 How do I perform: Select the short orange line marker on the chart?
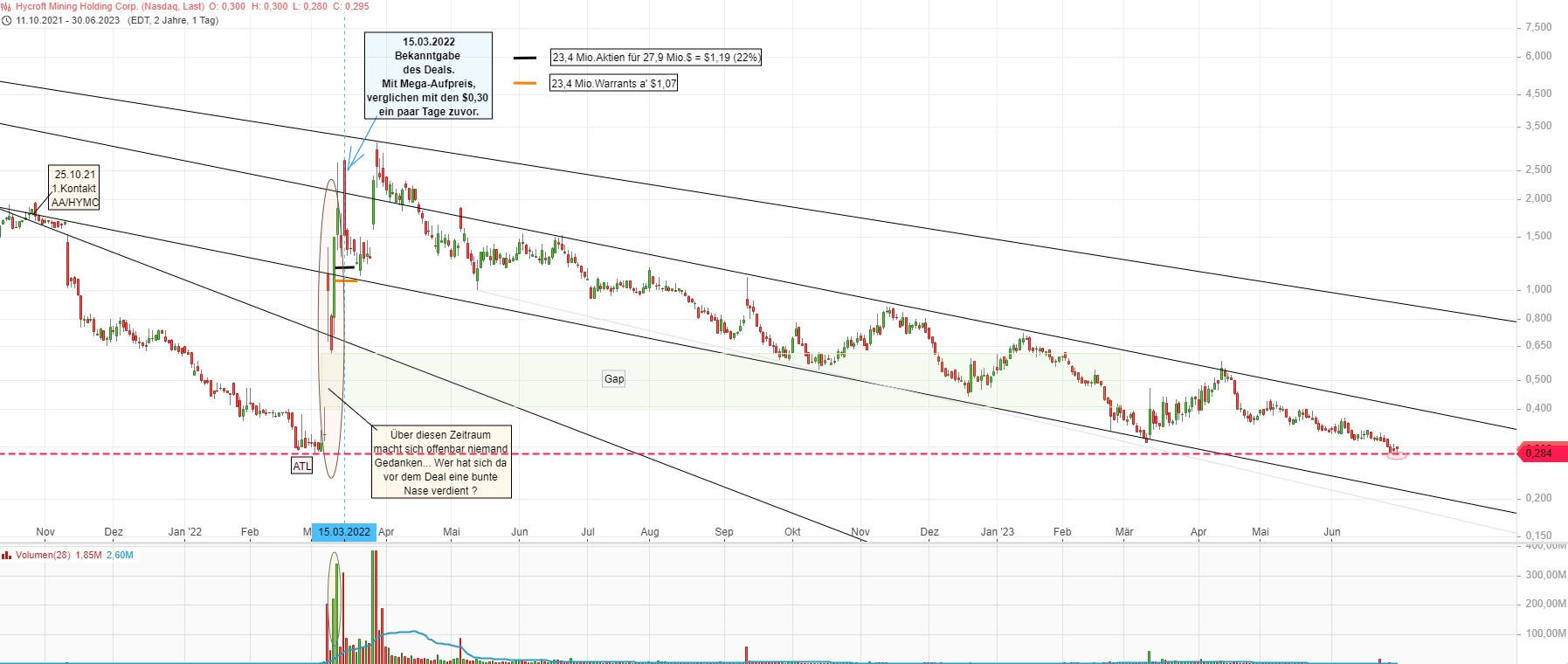coord(346,280)
